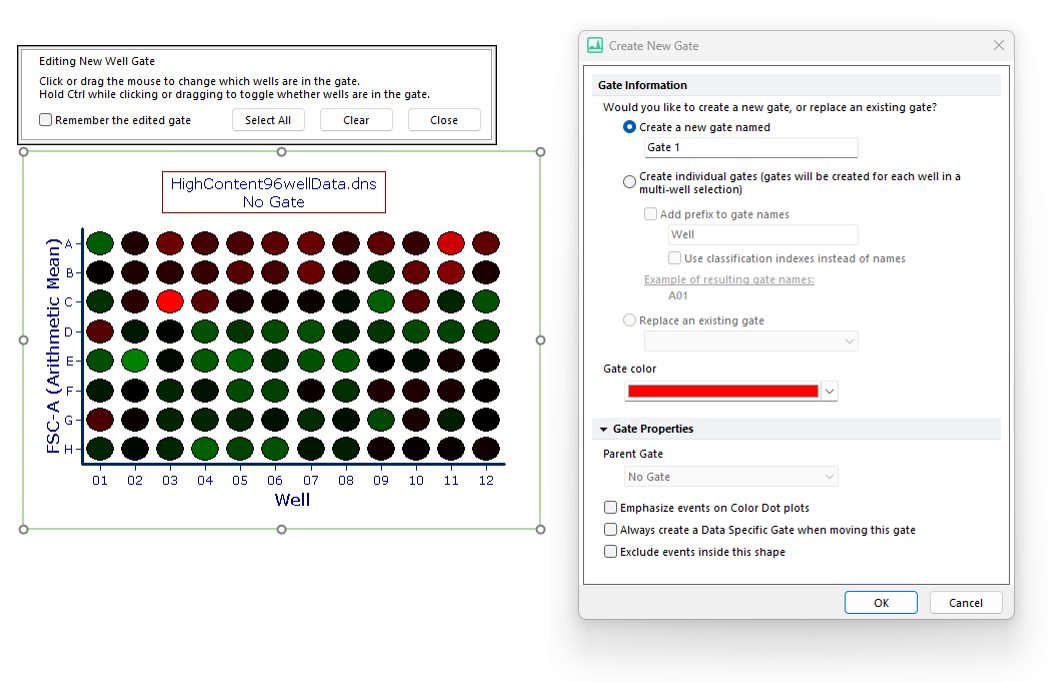Click the 'Well' x-axis title

click(292, 500)
